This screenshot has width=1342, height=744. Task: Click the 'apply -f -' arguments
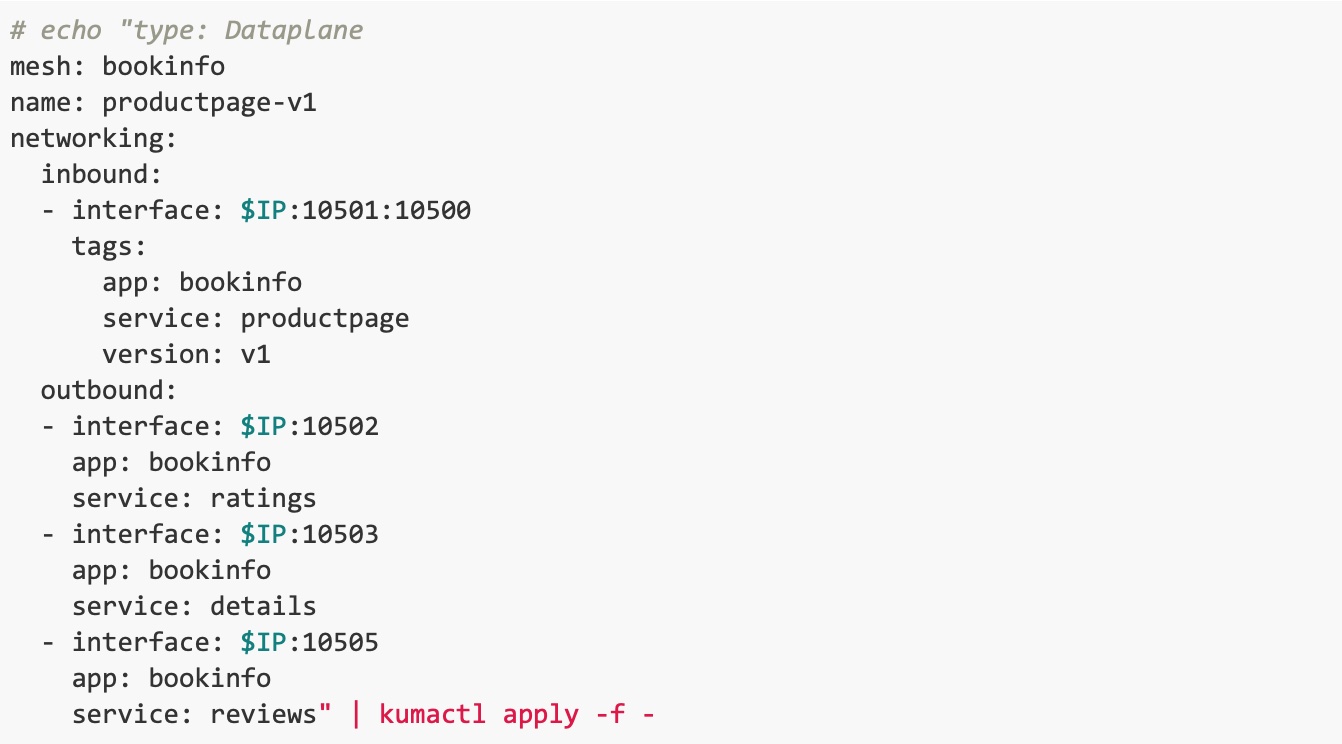tap(578, 714)
